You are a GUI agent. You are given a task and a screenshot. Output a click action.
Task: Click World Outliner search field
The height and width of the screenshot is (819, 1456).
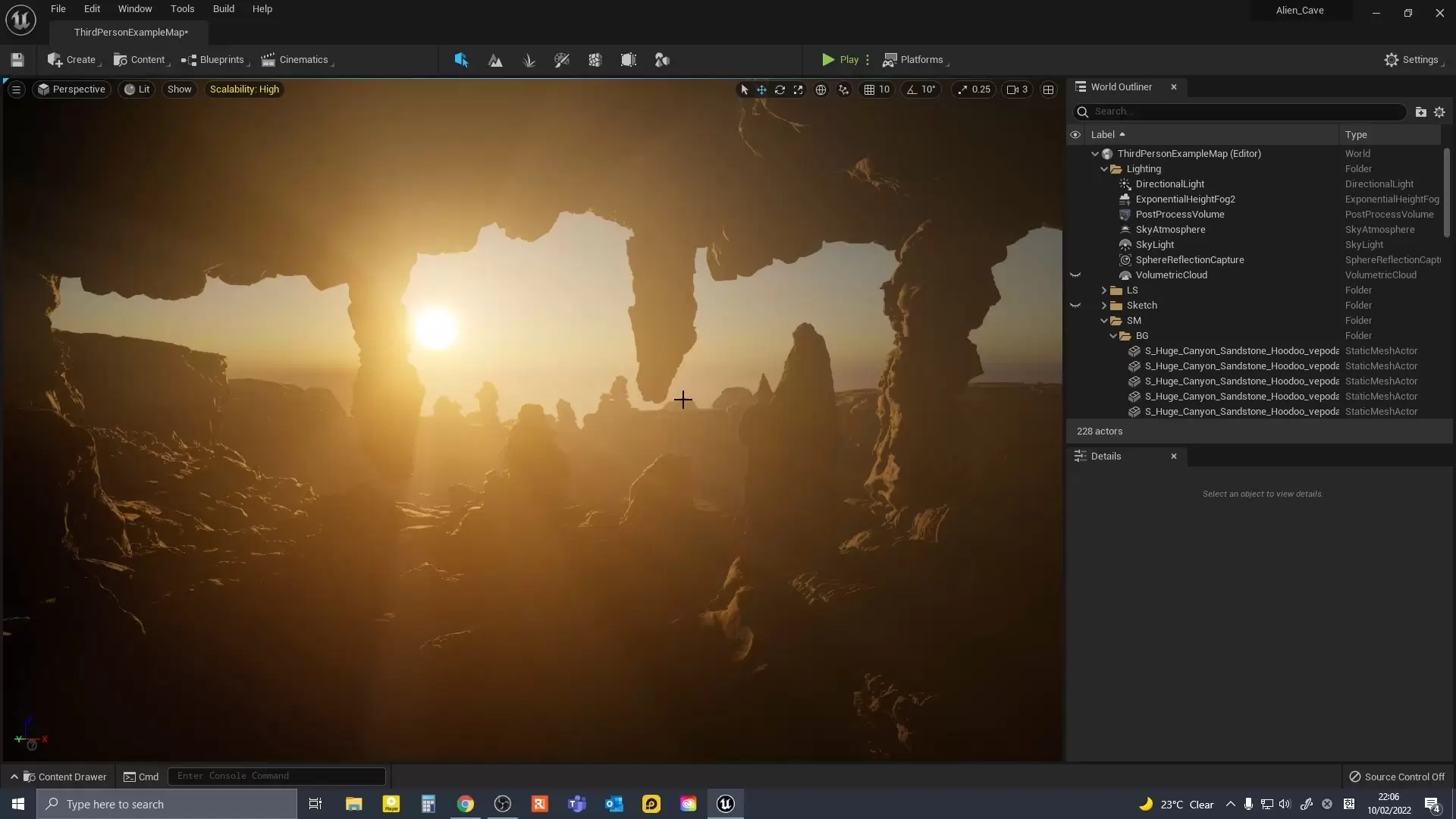1244,111
